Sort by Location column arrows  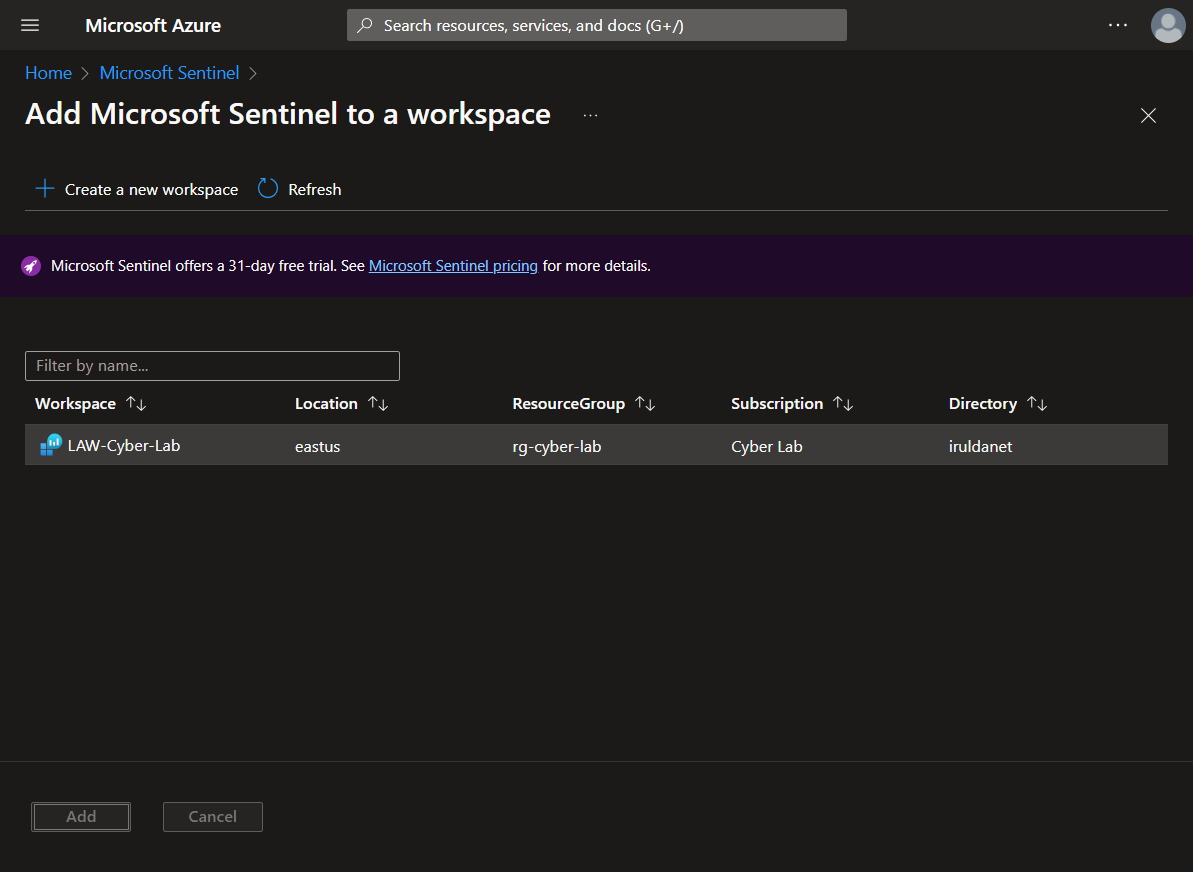coord(378,403)
